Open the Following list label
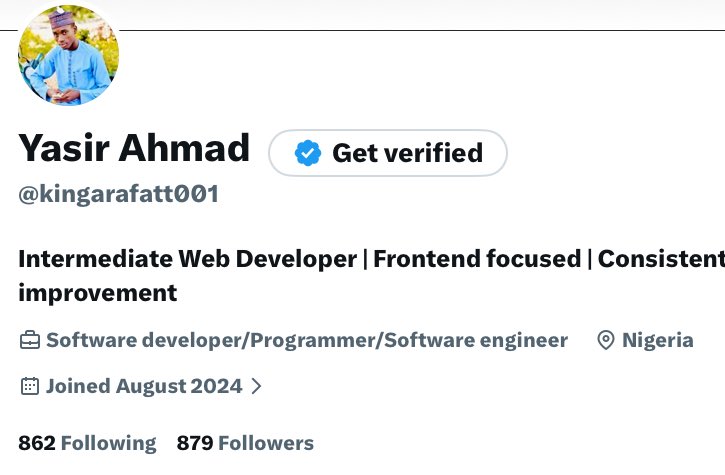The image size is (725, 475). click(x=109, y=443)
